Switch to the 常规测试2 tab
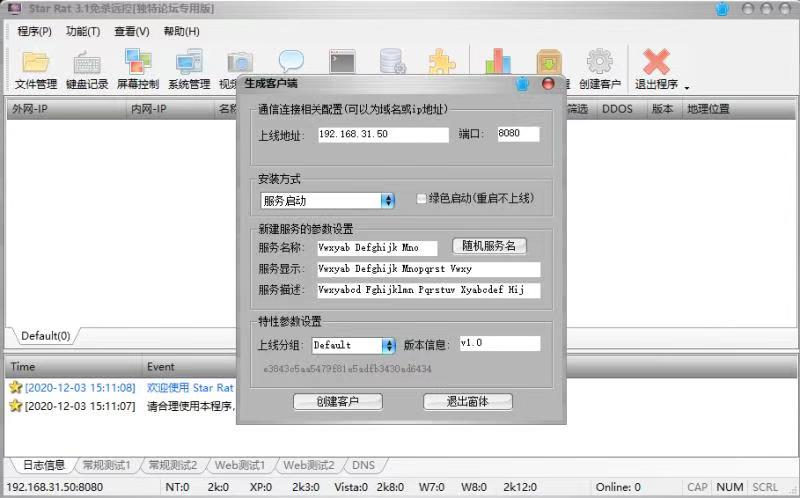Viewport: 800px width, 498px height. click(x=172, y=465)
